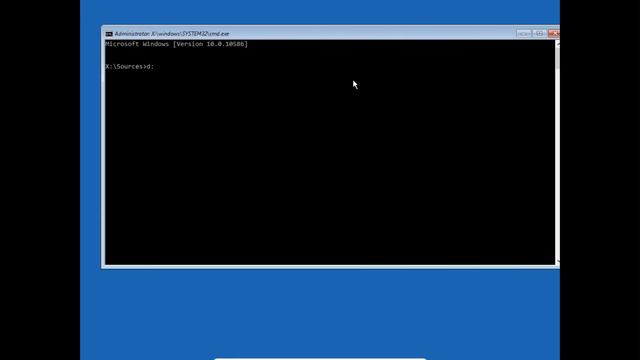This screenshot has width=640, height=360.
Task: Click the 'Microsoft Windows [Version 10.0.10586]' line
Action: pos(176,44)
